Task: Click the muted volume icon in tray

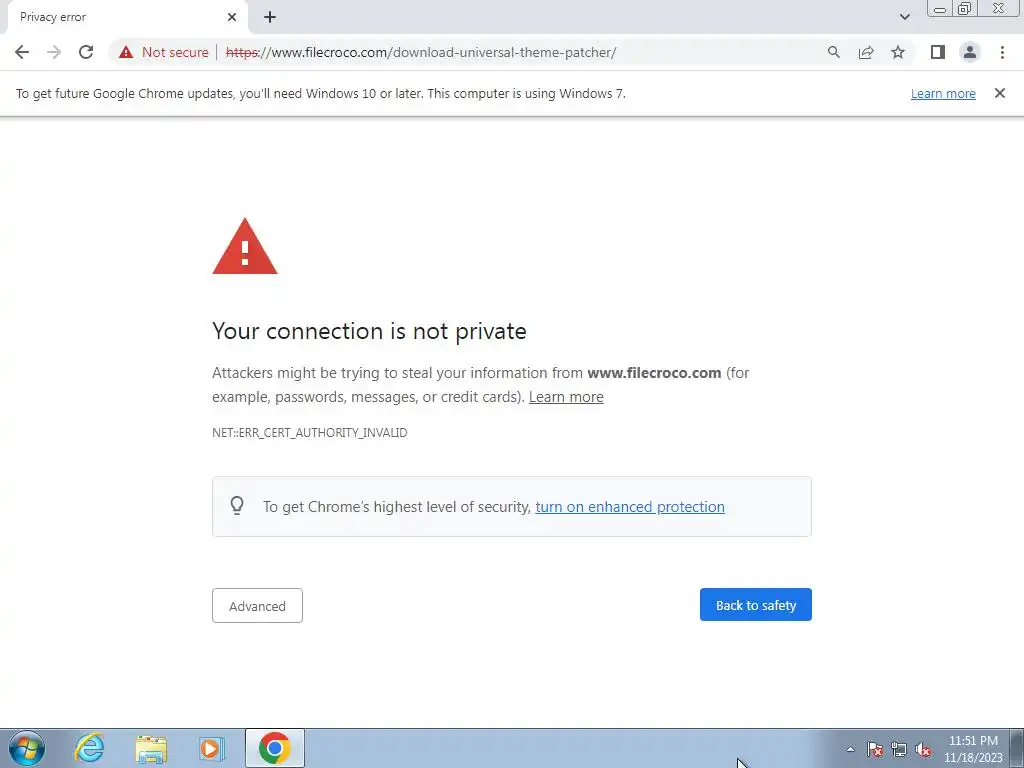Action: [x=923, y=749]
